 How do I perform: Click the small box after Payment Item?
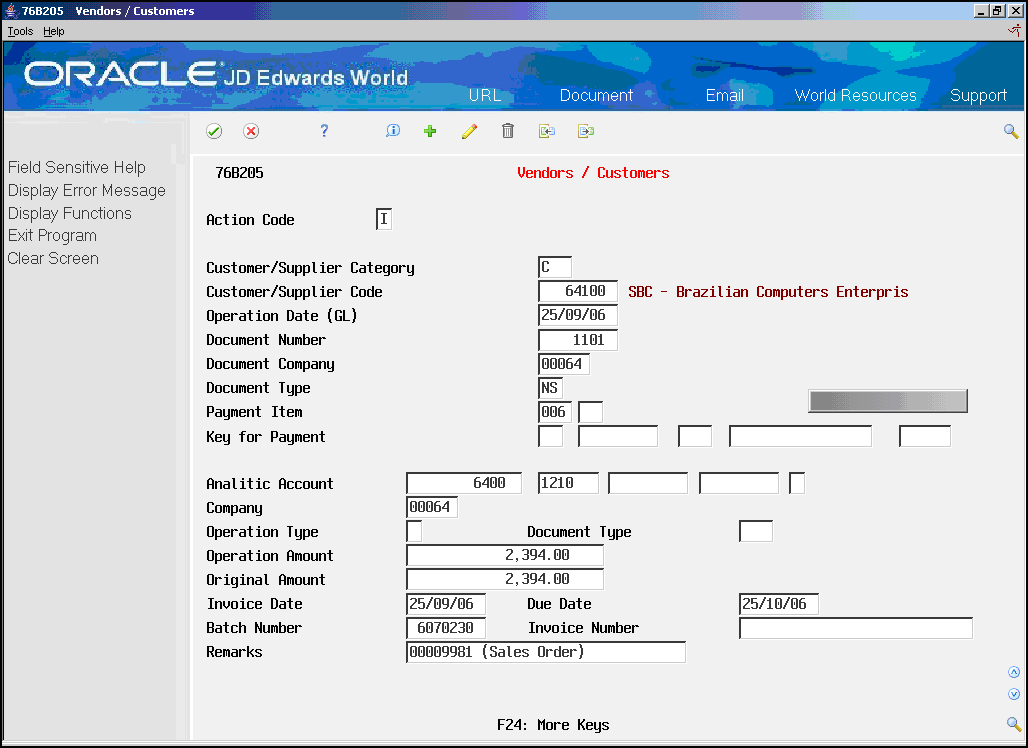(590, 412)
